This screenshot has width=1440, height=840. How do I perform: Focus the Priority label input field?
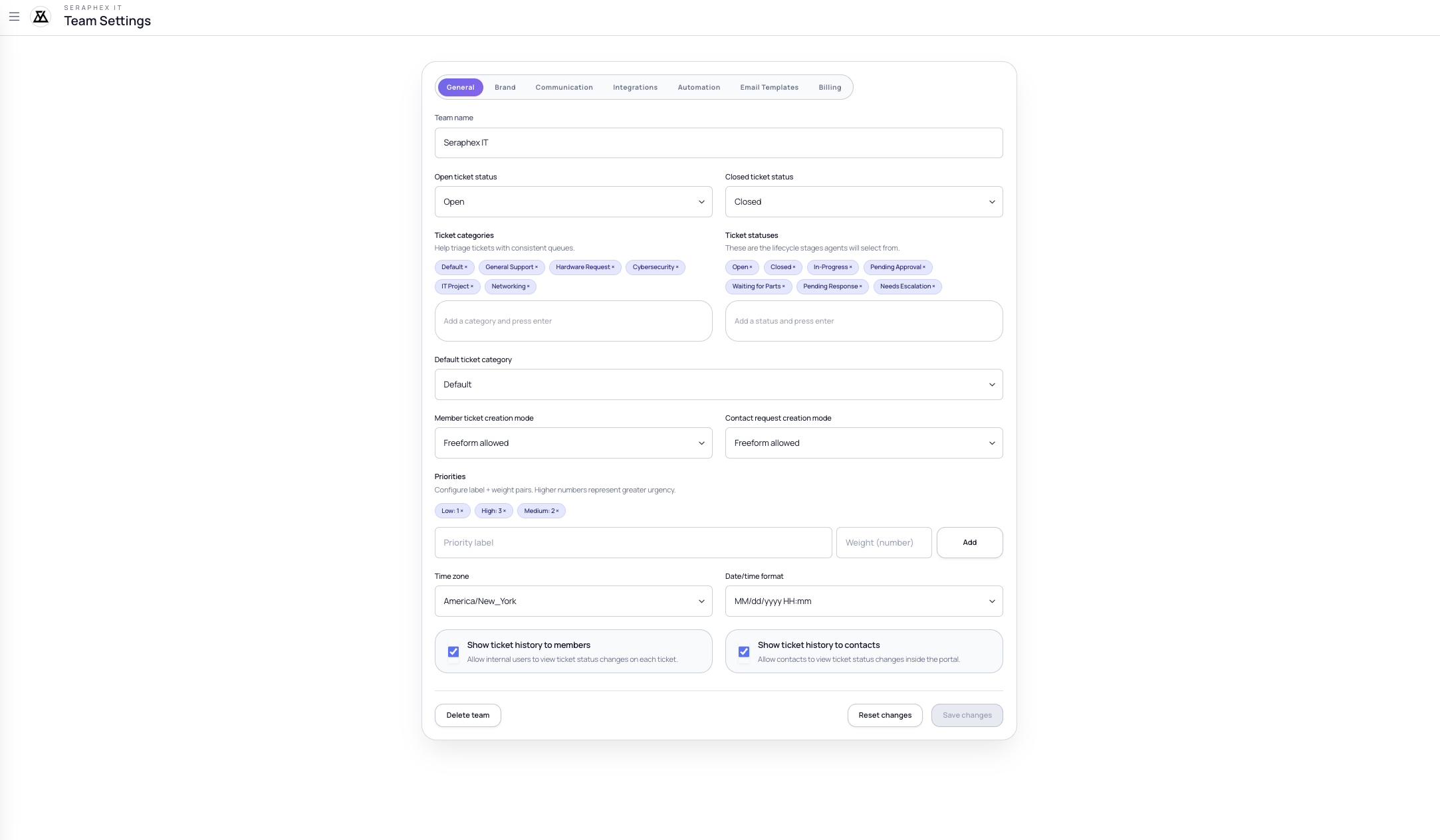633,543
